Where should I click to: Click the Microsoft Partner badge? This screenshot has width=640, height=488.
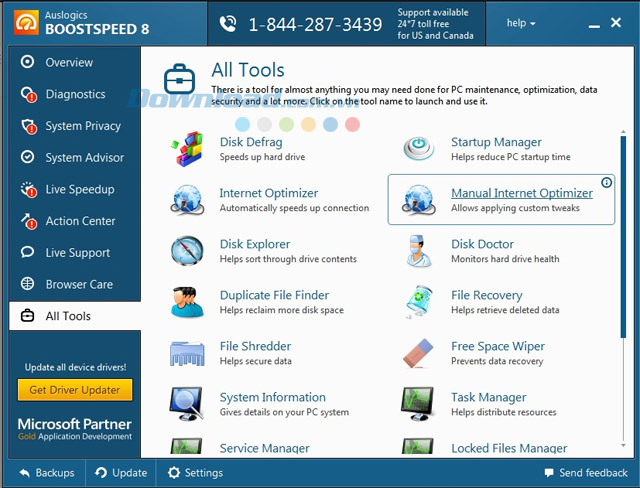tap(75, 429)
